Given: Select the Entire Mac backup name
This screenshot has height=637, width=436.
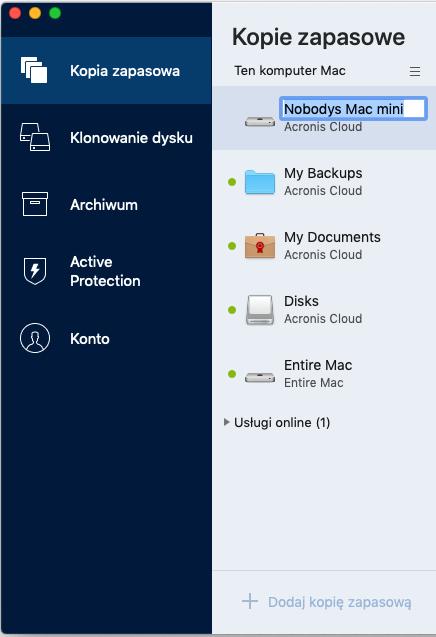Looking at the screenshot, I should 318,365.
